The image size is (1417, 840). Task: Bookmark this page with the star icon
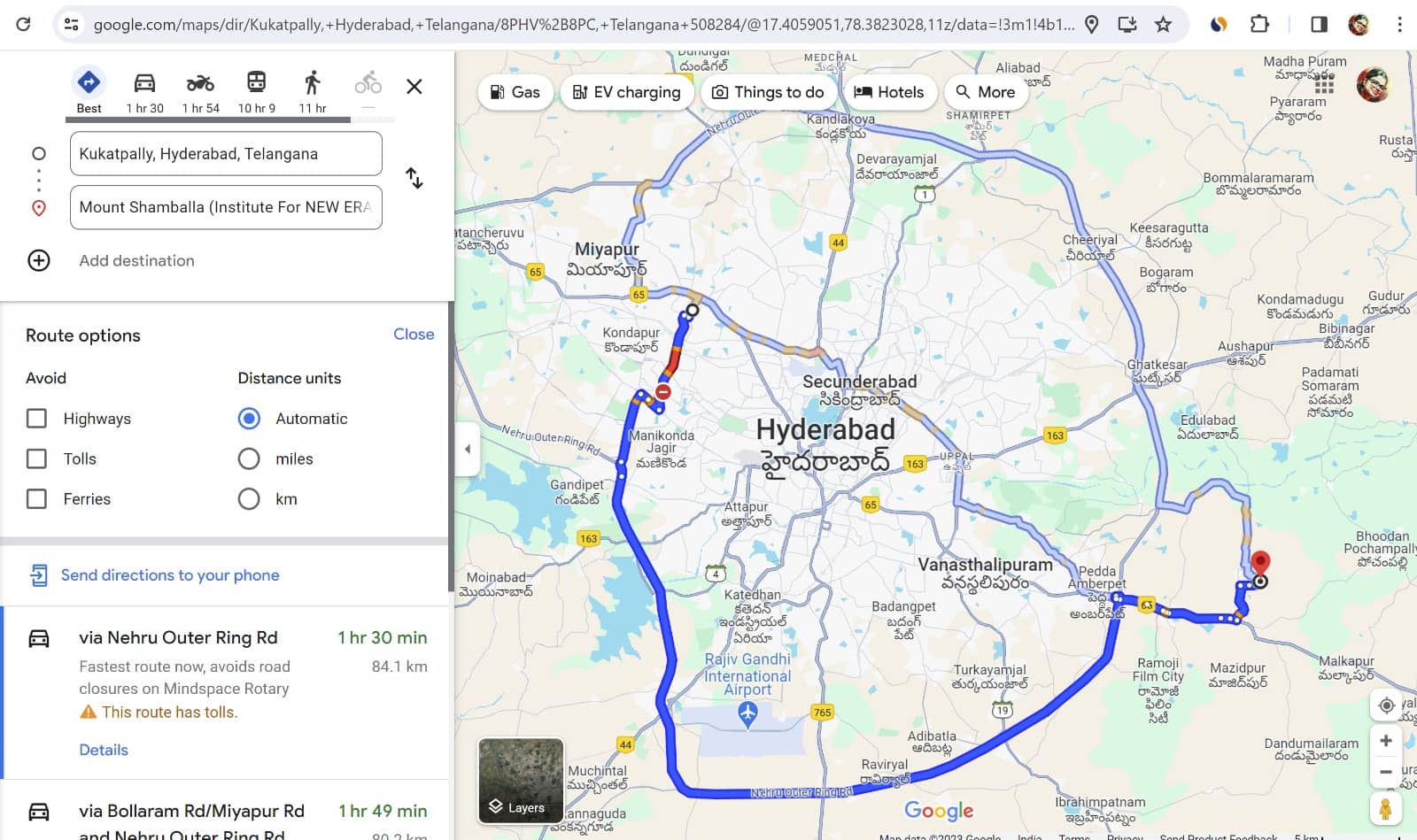point(1163,24)
